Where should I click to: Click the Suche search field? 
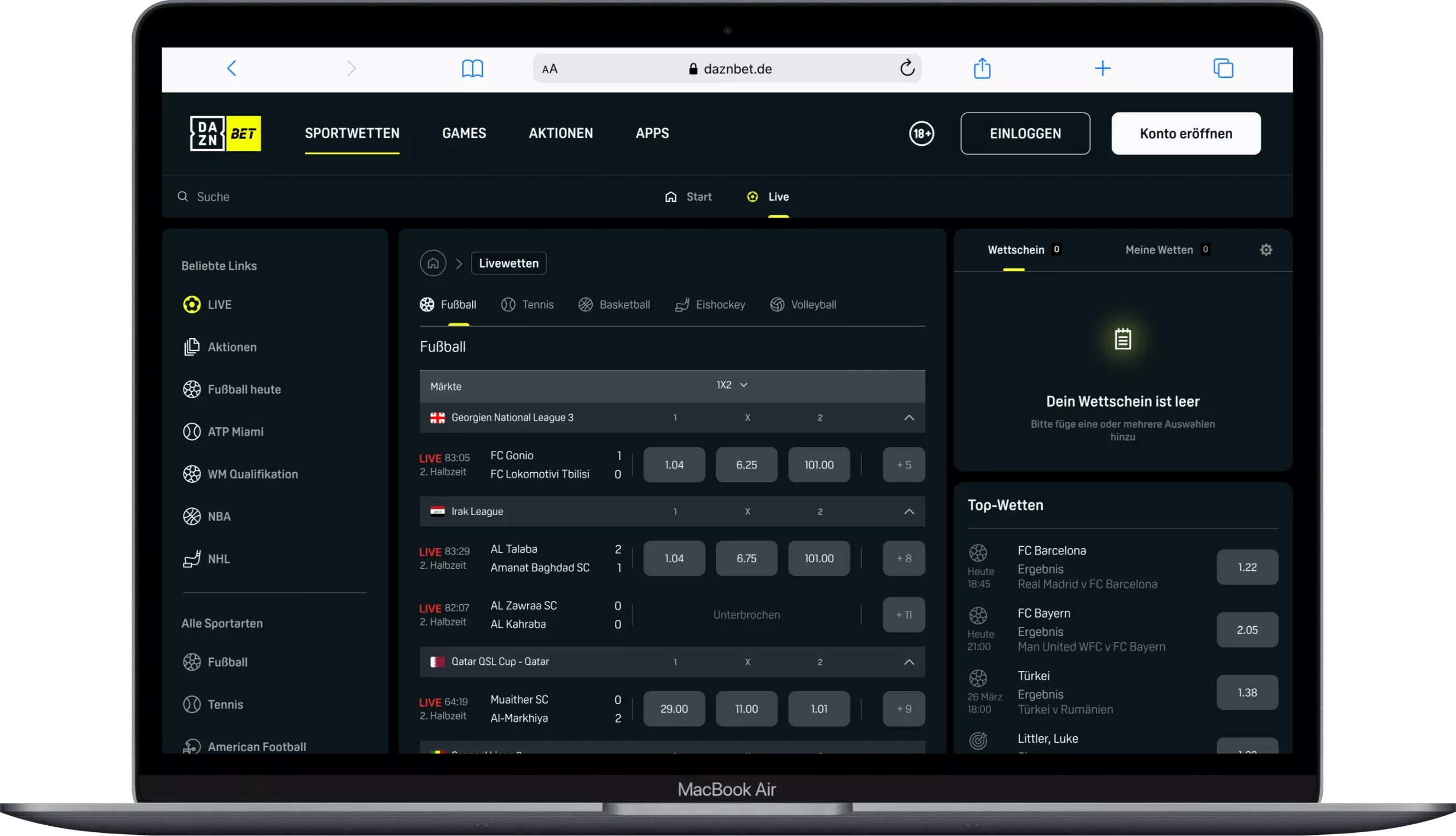point(215,196)
